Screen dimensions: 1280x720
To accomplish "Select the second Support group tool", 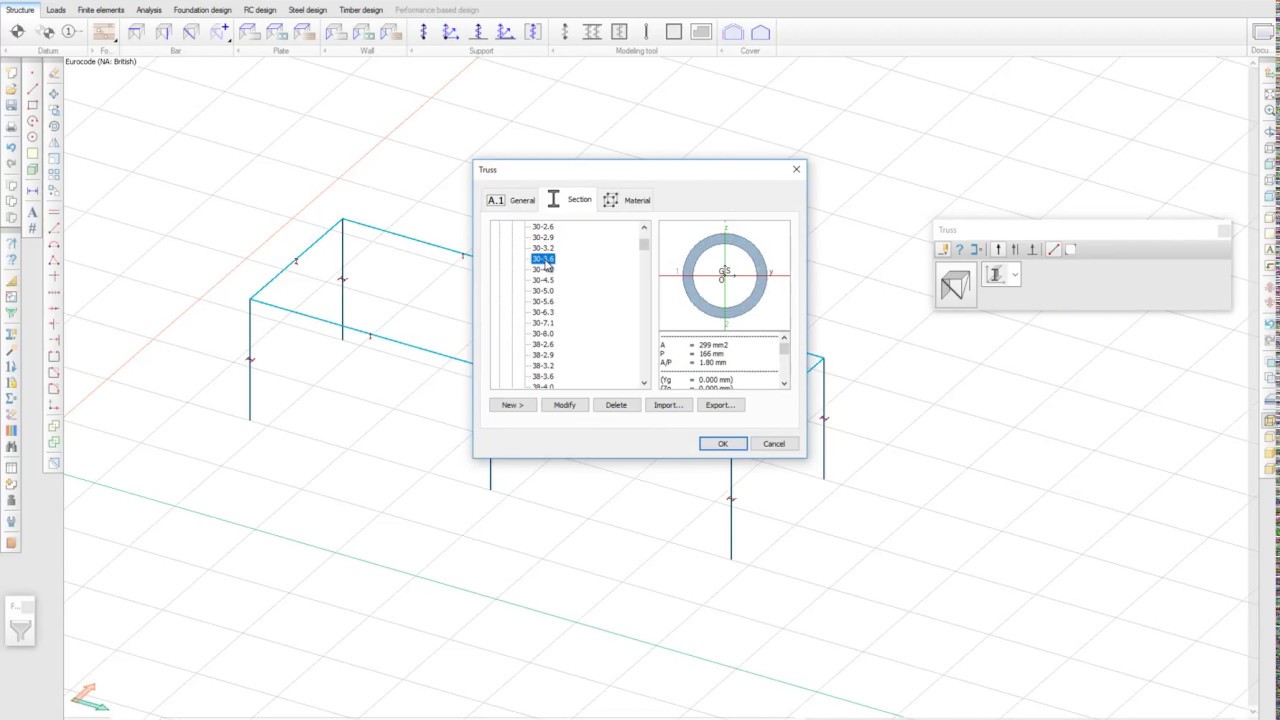I will click(450, 32).
